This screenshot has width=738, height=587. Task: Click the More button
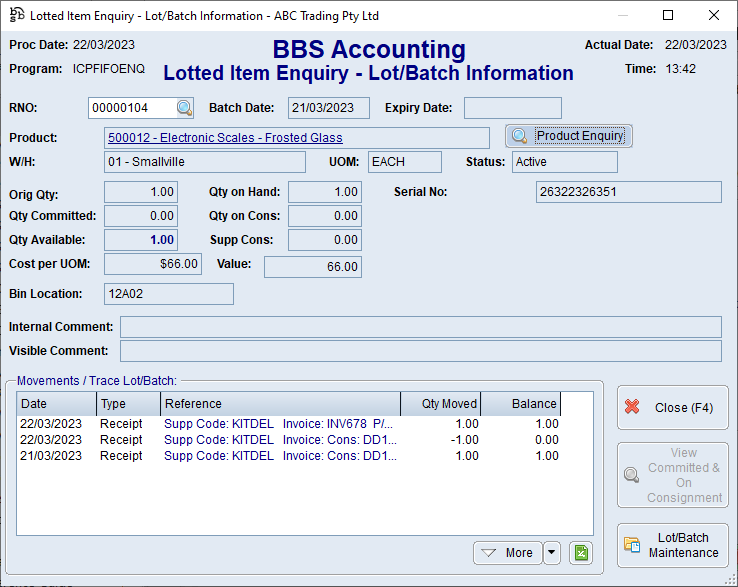[x=507, y=552]
